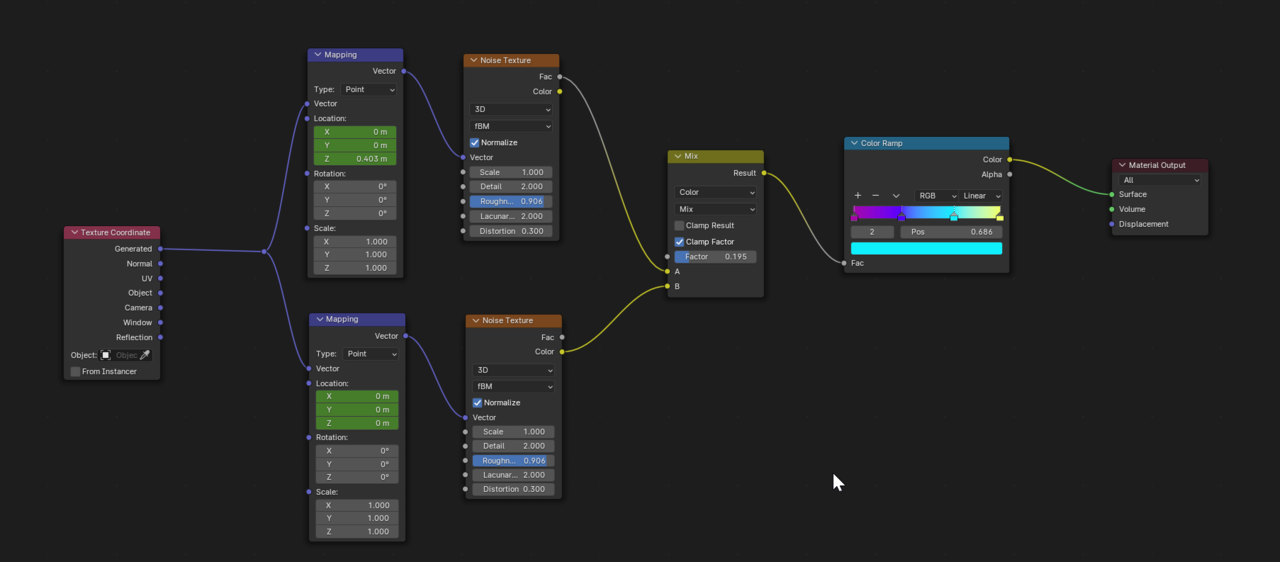Click the Camera output socket
The width and height of the screenshot is (1280, 562).
tap(160, 308)
